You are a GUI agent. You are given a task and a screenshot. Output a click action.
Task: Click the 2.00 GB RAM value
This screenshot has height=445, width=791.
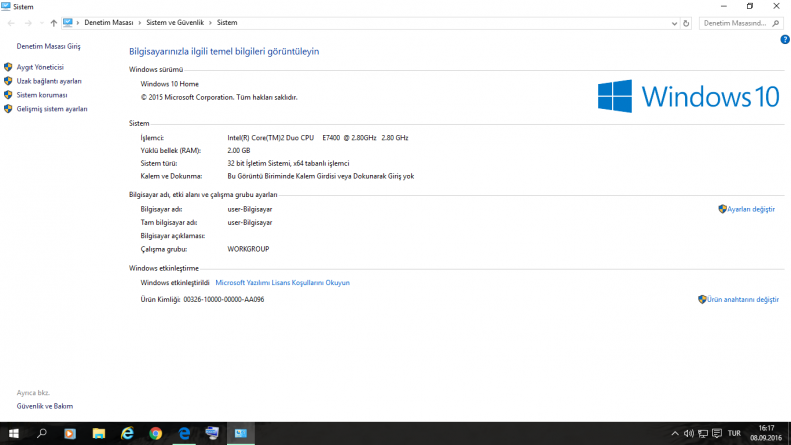(239, 151)
